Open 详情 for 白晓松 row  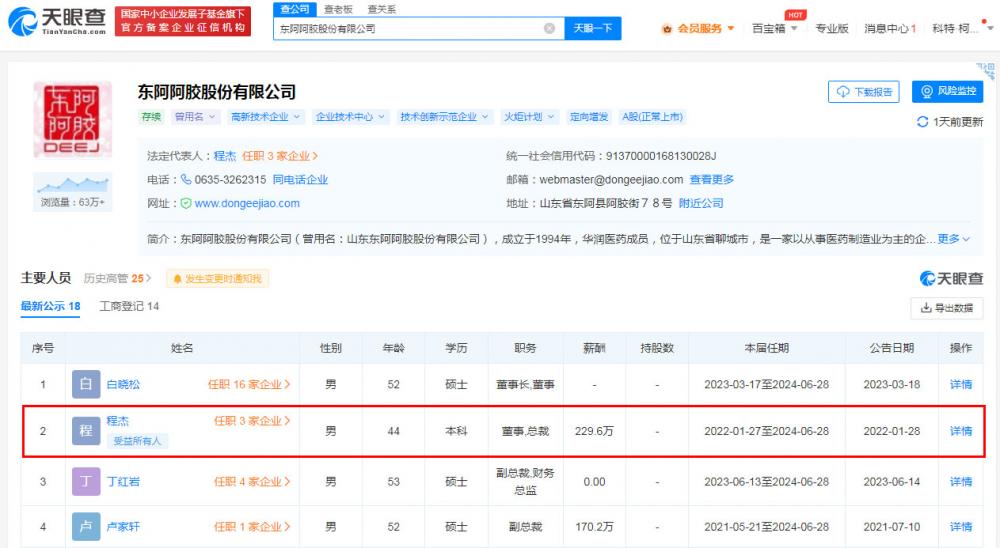pos(960,384)
